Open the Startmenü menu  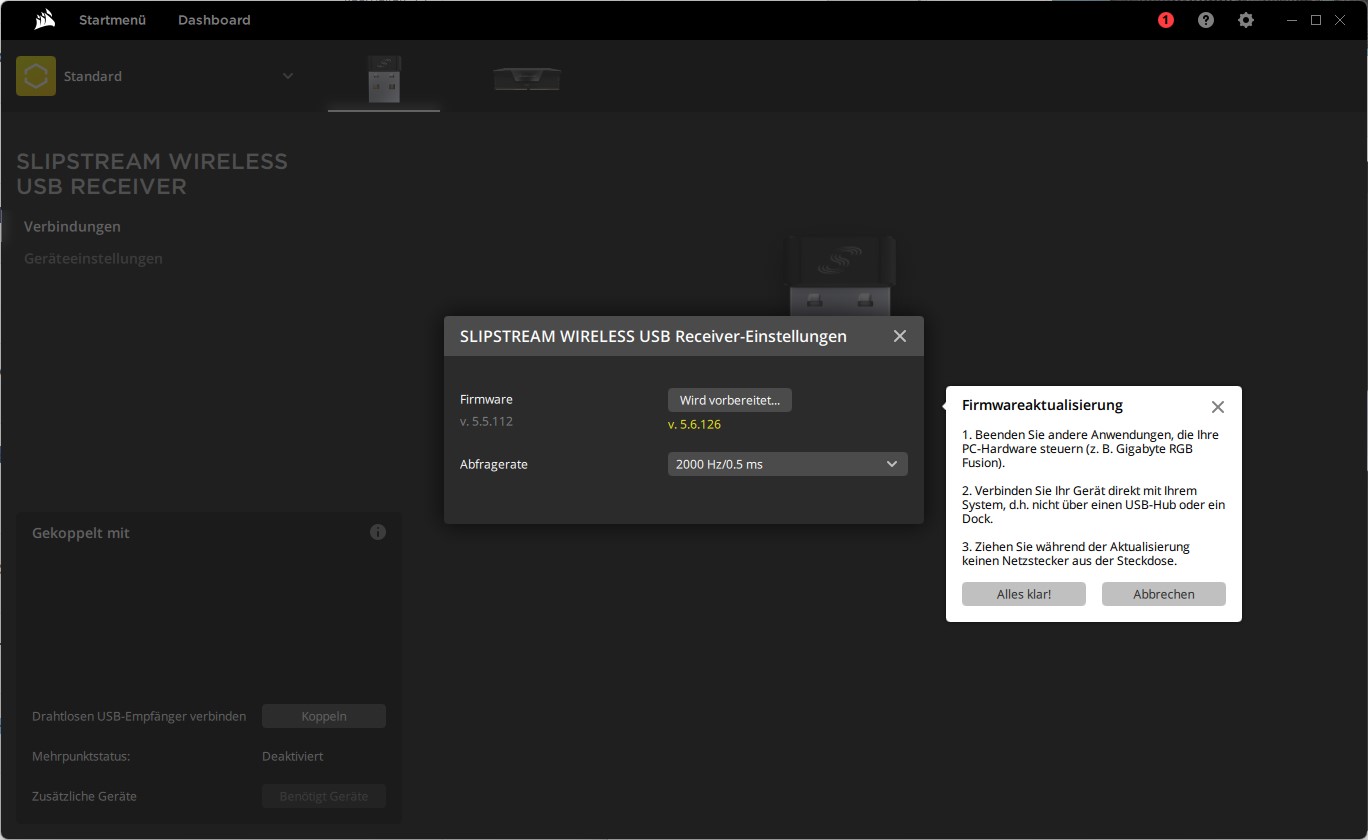(x=112, y=20)
